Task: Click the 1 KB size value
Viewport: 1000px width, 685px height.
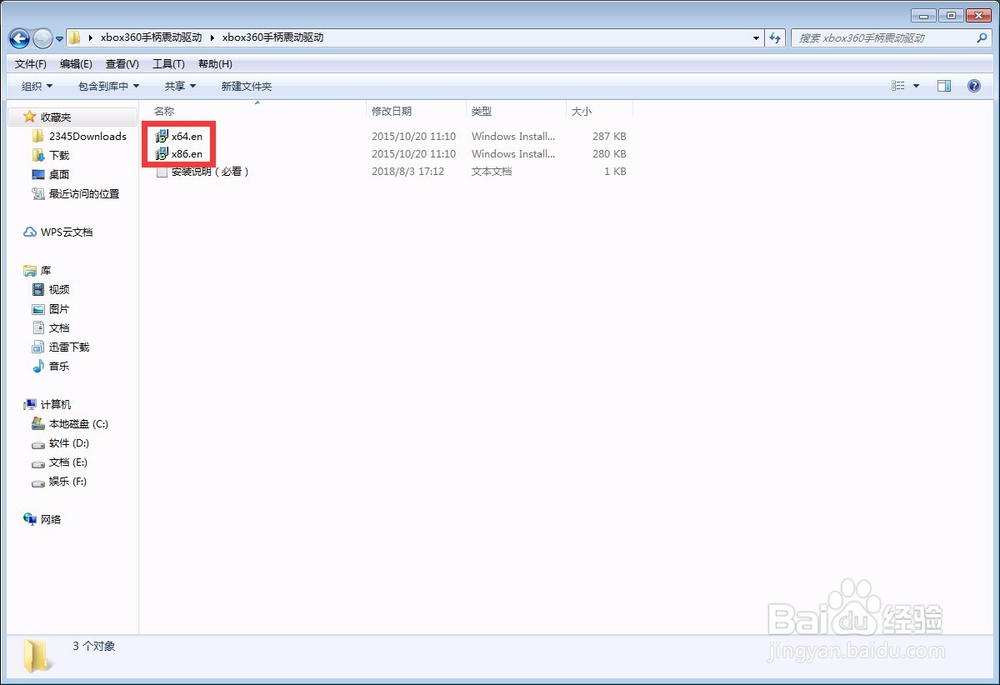Action: pyautogui.click(x=615, y=172)
